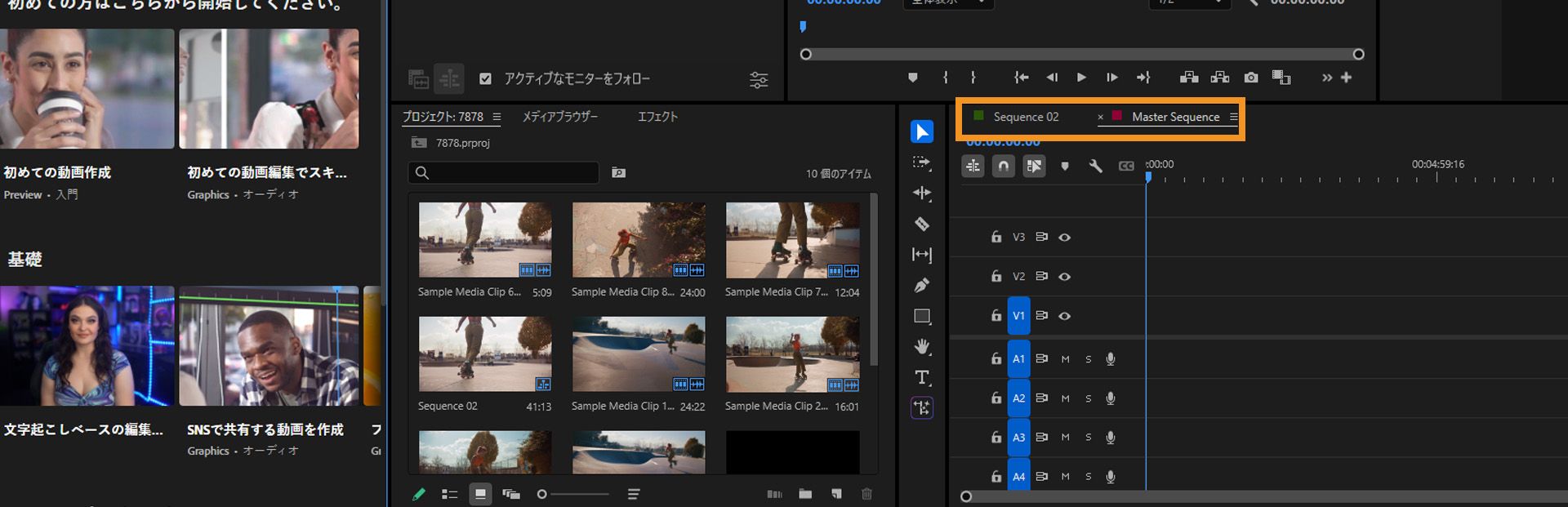Toggle Linked Selection in the timeline
Viewport: 1568px width, 507px height.
(x=1034, y=166)
